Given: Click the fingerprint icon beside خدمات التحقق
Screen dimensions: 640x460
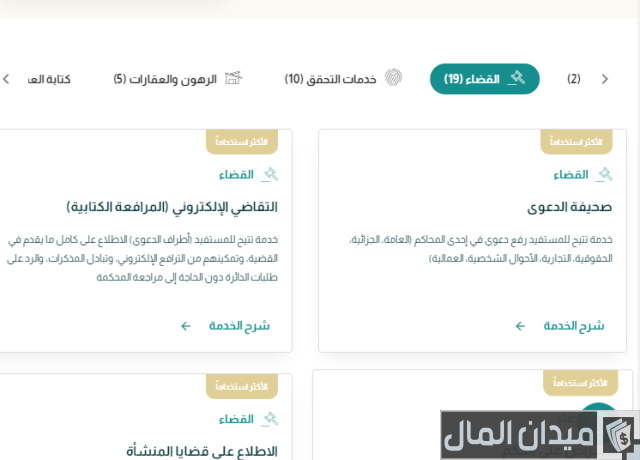Looking at the screenshot, I should pyautogui.click(x=393, y=77).
